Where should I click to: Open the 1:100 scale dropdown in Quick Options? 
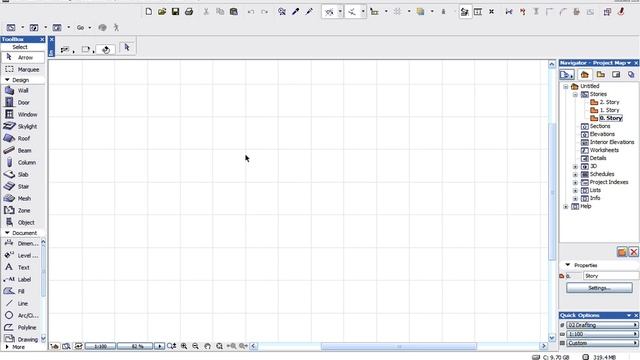tap(602, 334)
